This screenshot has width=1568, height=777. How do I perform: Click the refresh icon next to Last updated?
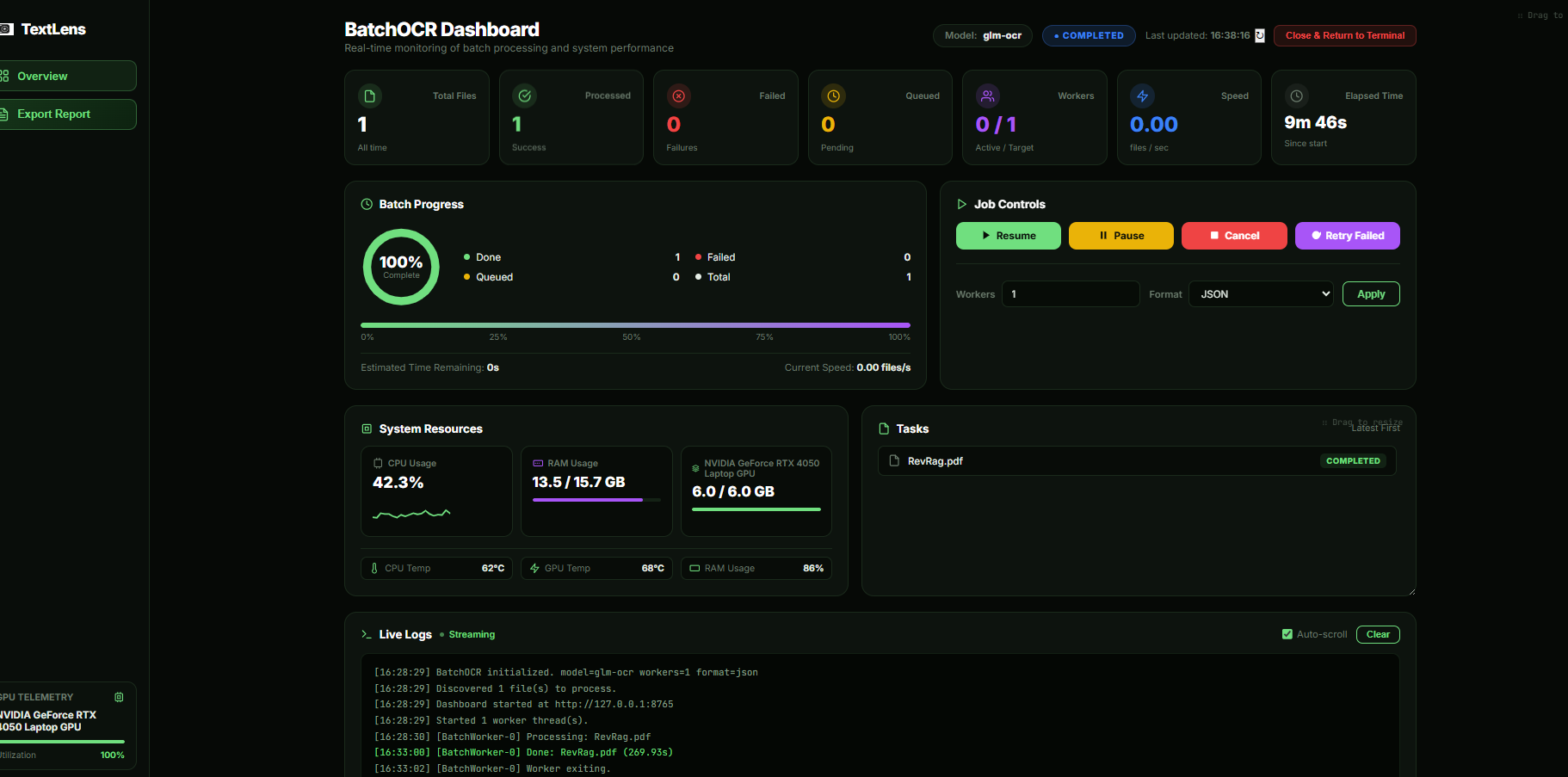(1260, 35)
